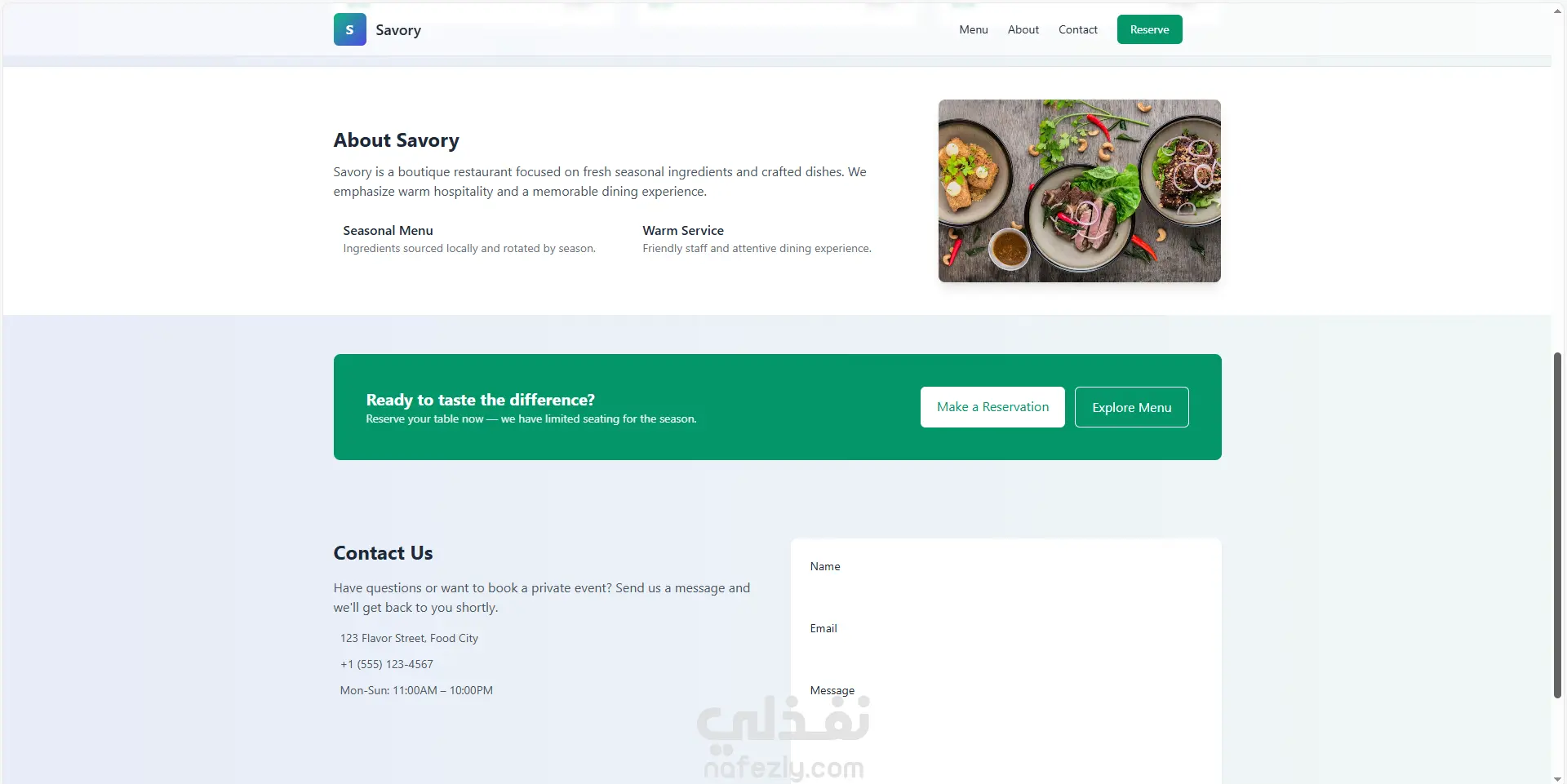Click the vertical scrollbar thumb
This screenshot has height=784, width=1567.
click(x=1557, y=525)
